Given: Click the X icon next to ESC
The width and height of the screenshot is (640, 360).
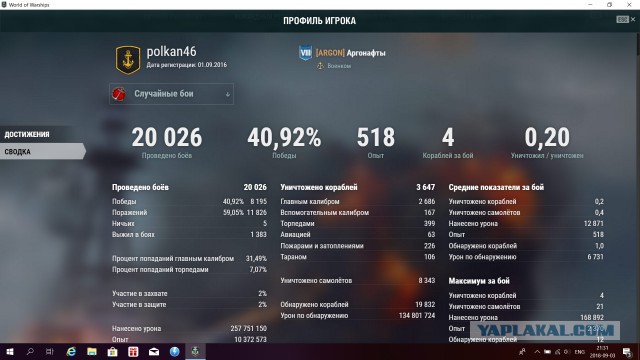Looking at the screenshot, I should [633, 20].
